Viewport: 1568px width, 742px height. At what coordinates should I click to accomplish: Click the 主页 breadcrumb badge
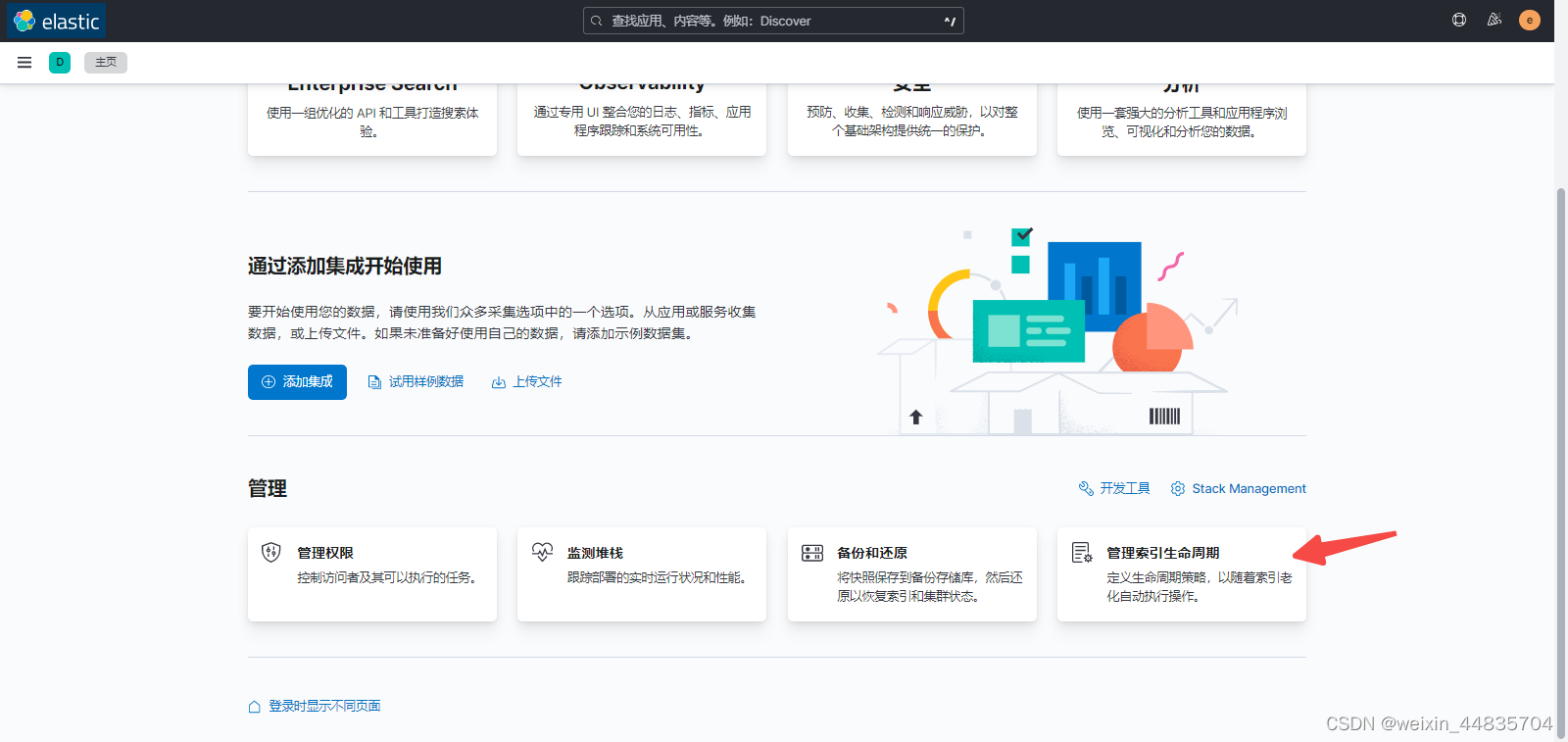click(x=106, y=63)
